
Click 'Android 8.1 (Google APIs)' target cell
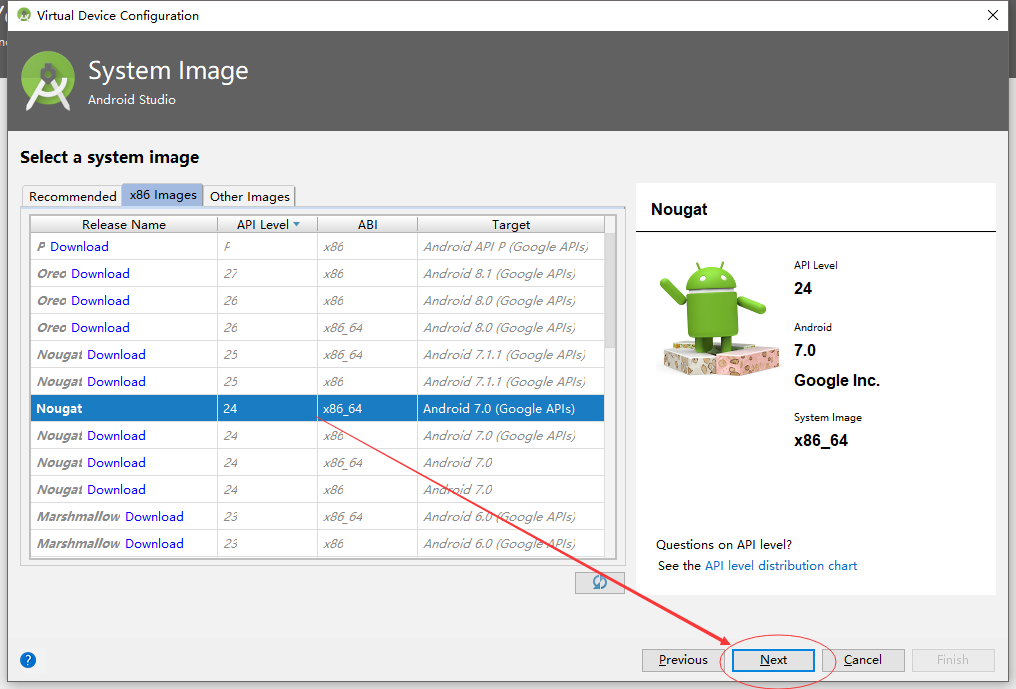pos(500,274)
